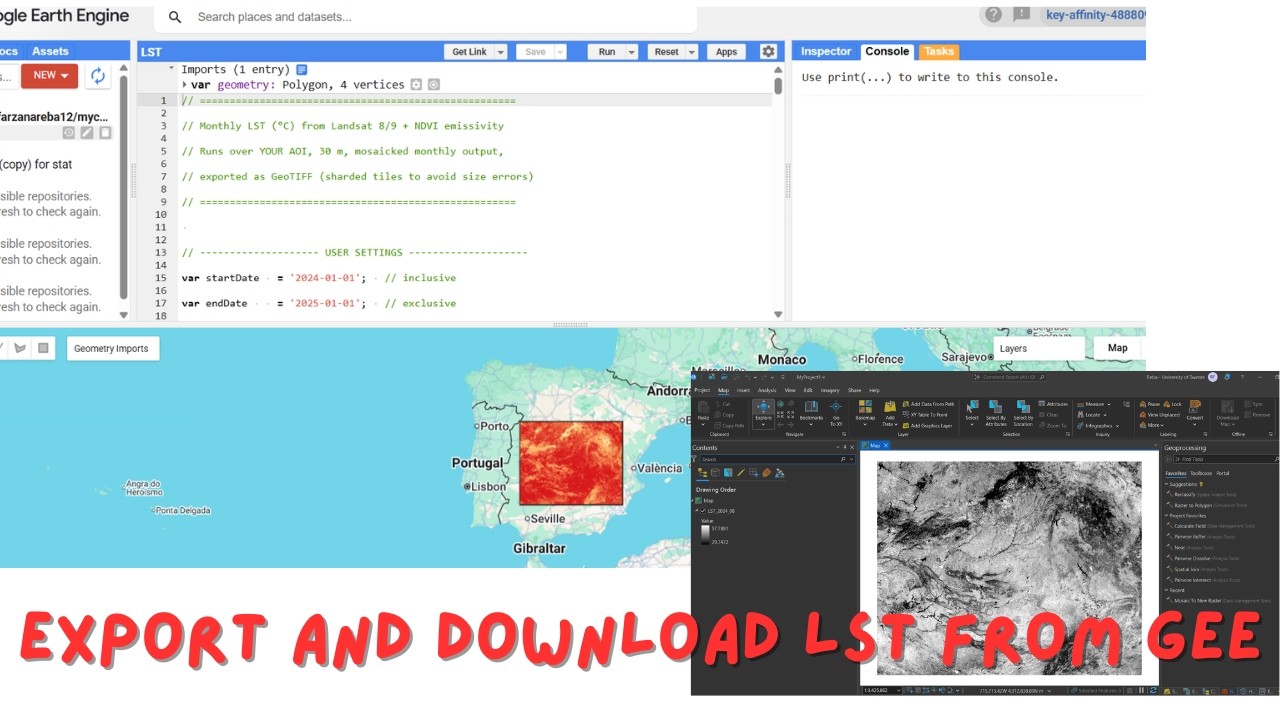Click Go To XY in ArcGIS Pro
The height and width of the screenshot is (720, 1280).
tap(836, 413)
